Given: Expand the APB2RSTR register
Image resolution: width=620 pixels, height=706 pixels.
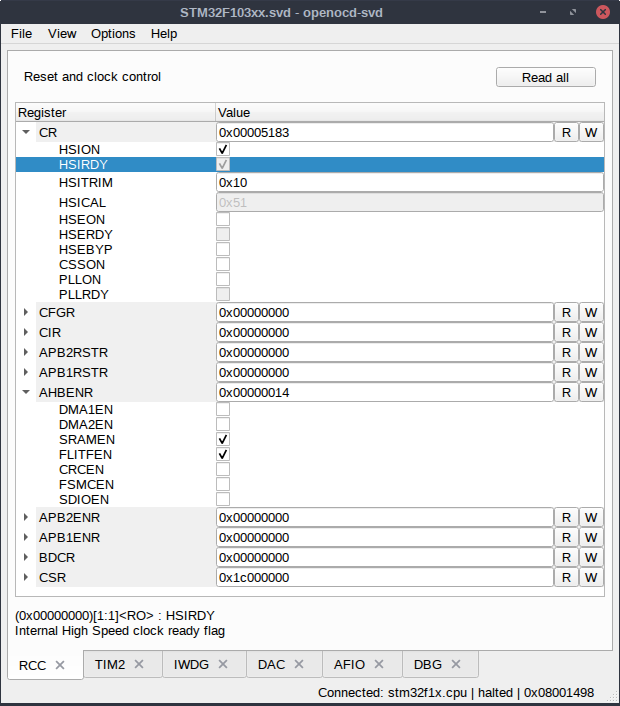Looking at the screenshot, I should tap(26, 352).
